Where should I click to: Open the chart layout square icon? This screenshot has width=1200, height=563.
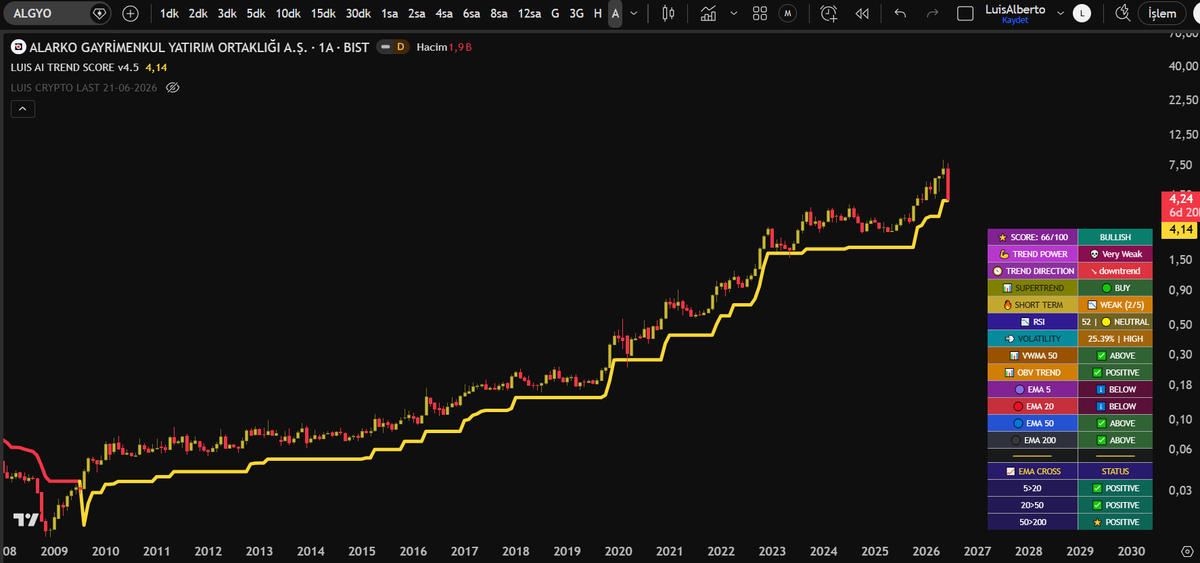965,13
